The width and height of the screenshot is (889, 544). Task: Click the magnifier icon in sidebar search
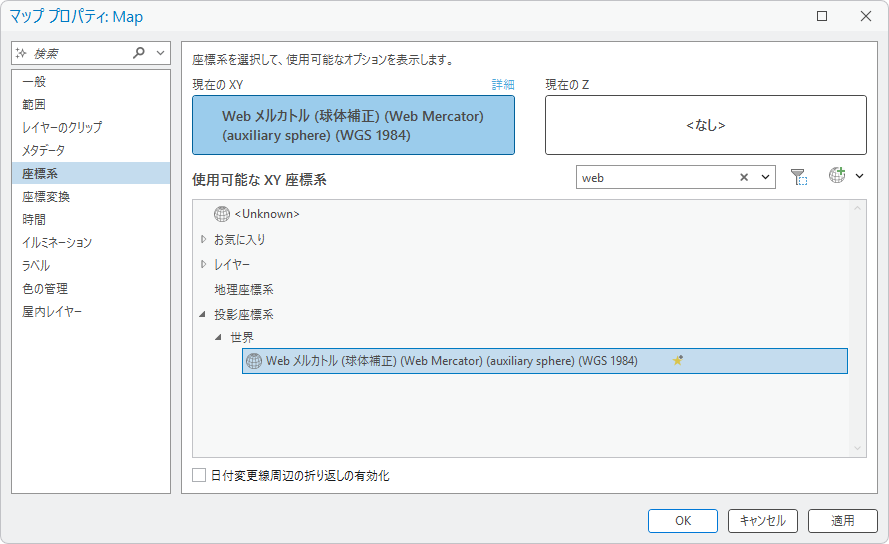(139, 53)
